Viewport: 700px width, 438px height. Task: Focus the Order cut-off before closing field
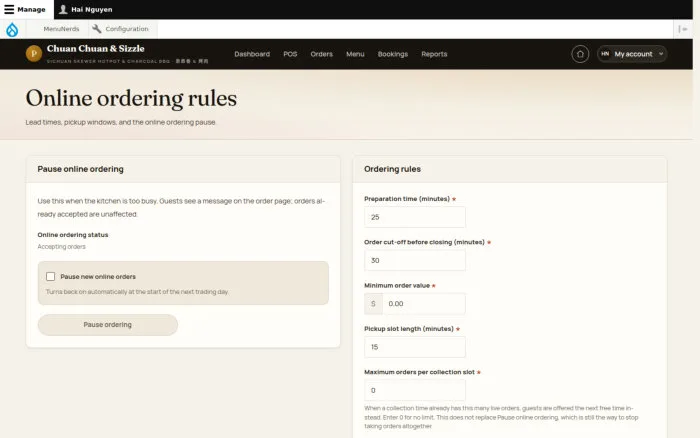(x=415, y=260)
